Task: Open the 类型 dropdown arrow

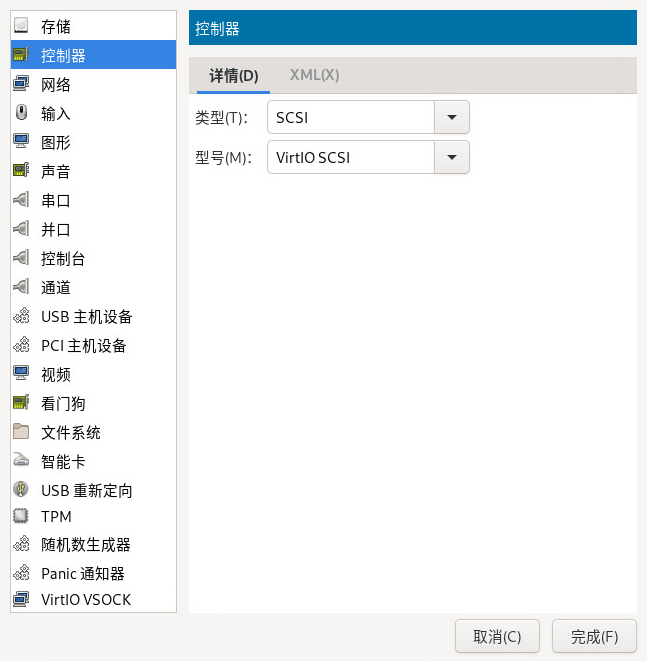Action: 451,118
